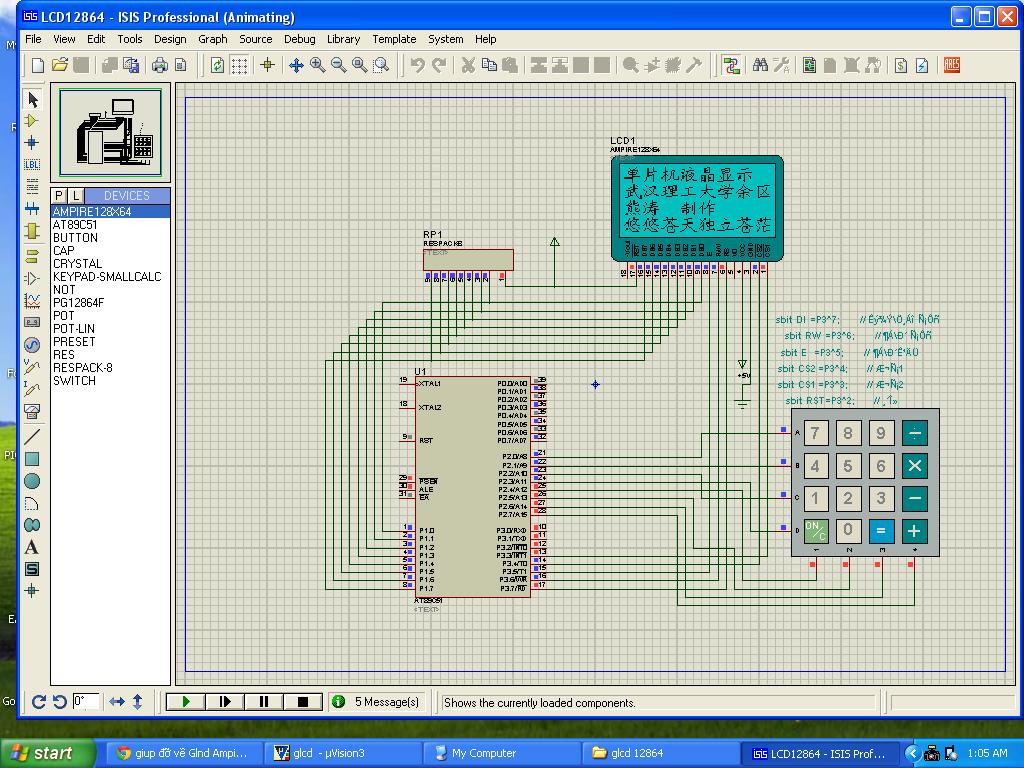Toggle the grid display toolbar icon

point(240,65)
